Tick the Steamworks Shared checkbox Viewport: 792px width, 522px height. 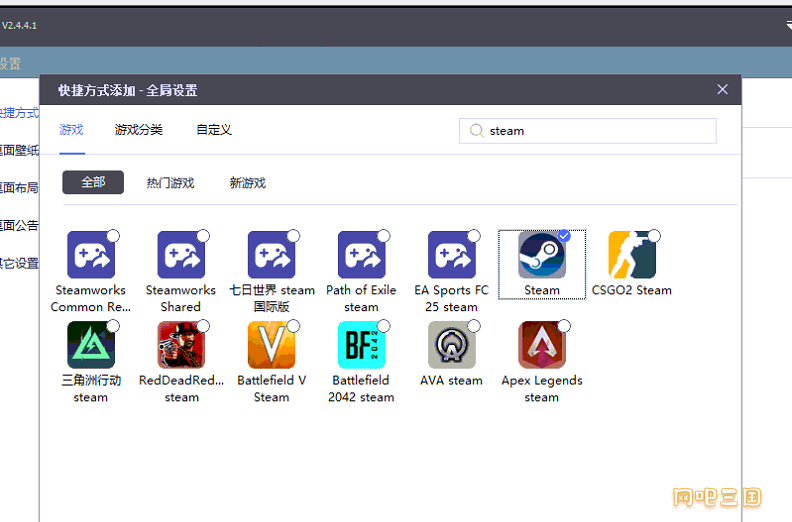(203, 236)
